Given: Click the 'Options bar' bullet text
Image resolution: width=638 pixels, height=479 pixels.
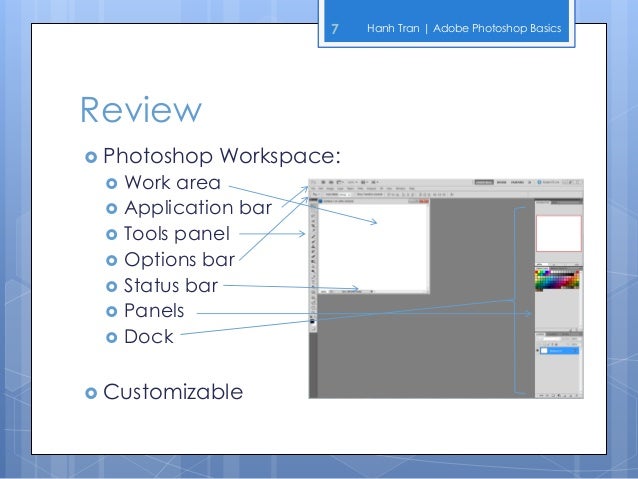Looking at the screenshot, I should [x=179, y=260].
